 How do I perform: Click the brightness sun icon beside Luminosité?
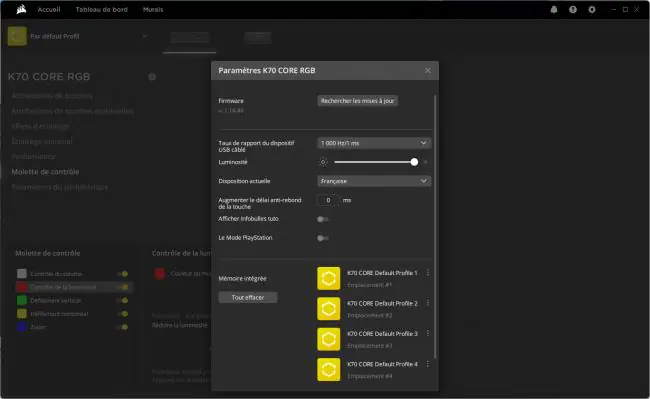click(323, 162)
